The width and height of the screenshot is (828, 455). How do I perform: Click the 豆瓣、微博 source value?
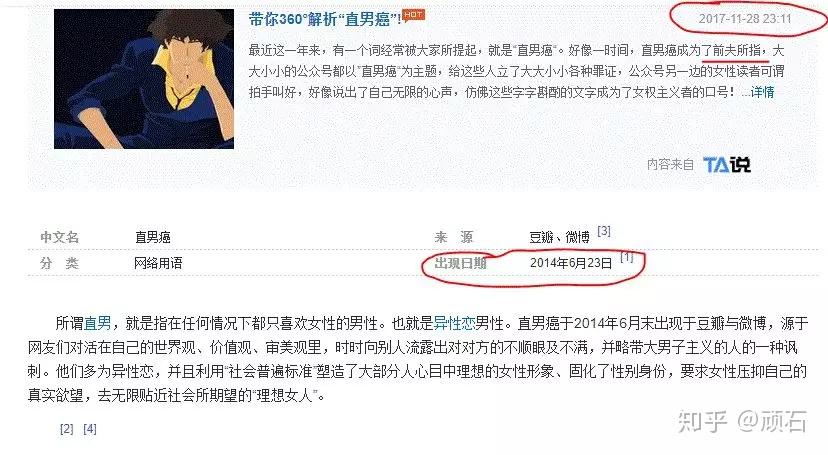tap(560, 238)
